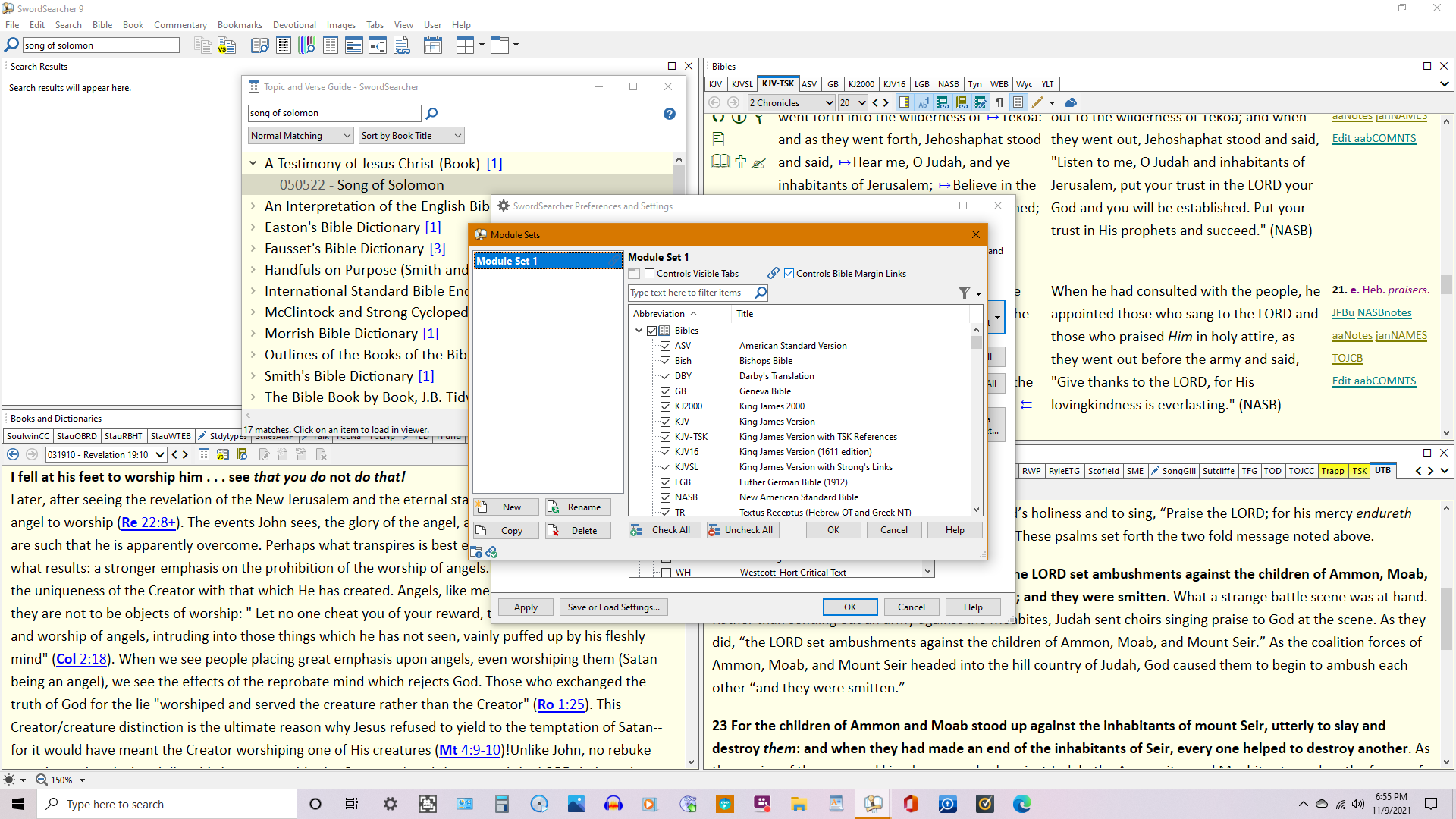Toggle the Controls Bible Margin Links checkbox
This screenshot has width=1456, height=819.
(789, 274)
